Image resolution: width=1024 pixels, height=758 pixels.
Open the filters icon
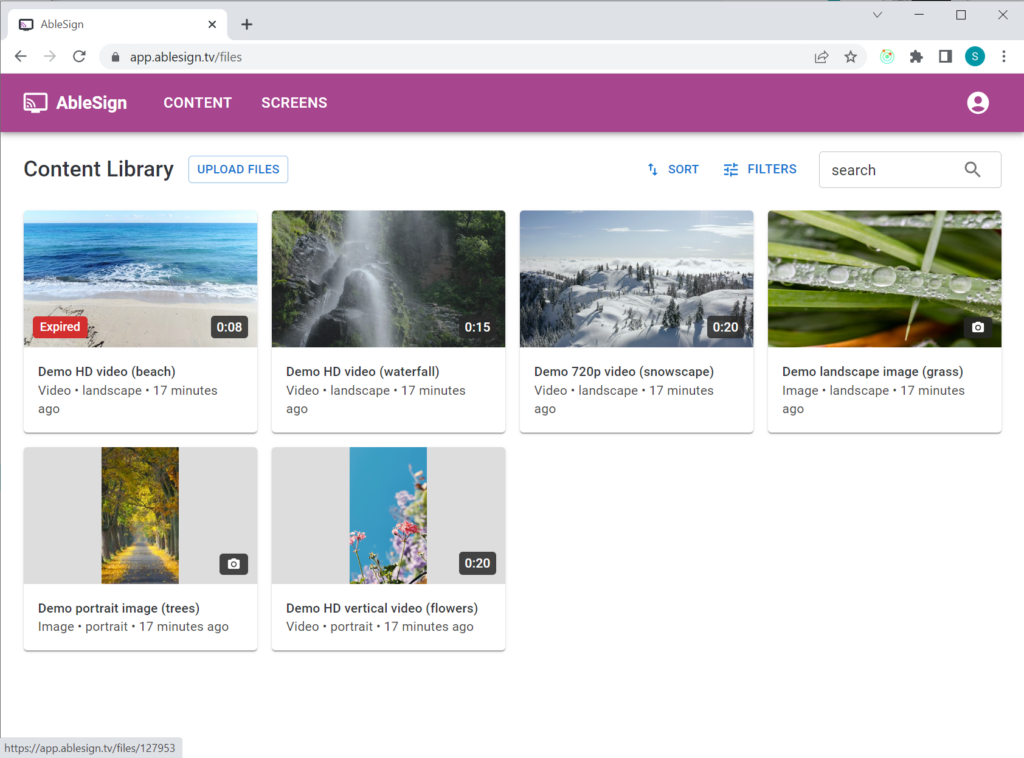(729, 169)
